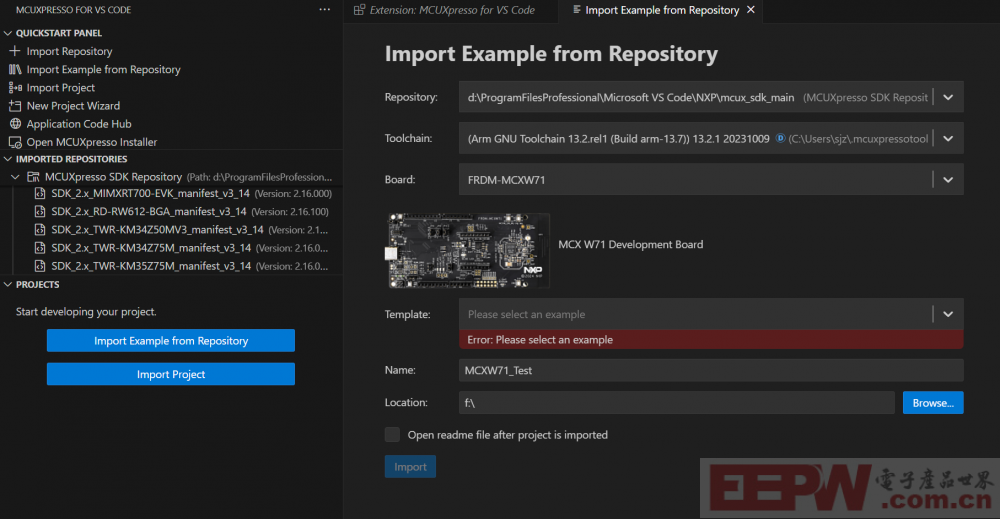
Task: Open the Template dropdown arrow
Action: [x=948, y=314]
